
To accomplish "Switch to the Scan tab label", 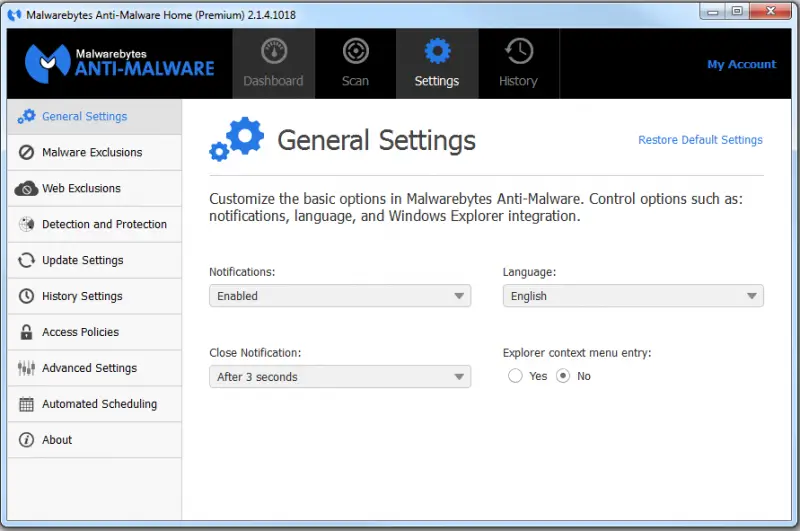I will point(355,81).
